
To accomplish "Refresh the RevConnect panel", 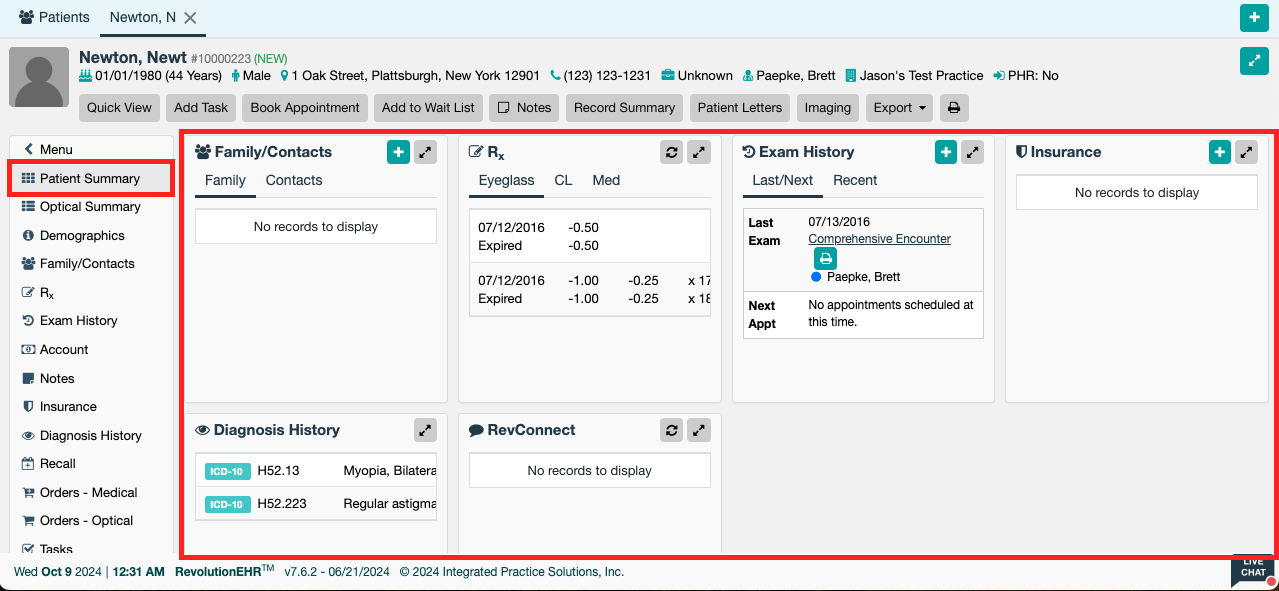I will (x=672, y=430).
